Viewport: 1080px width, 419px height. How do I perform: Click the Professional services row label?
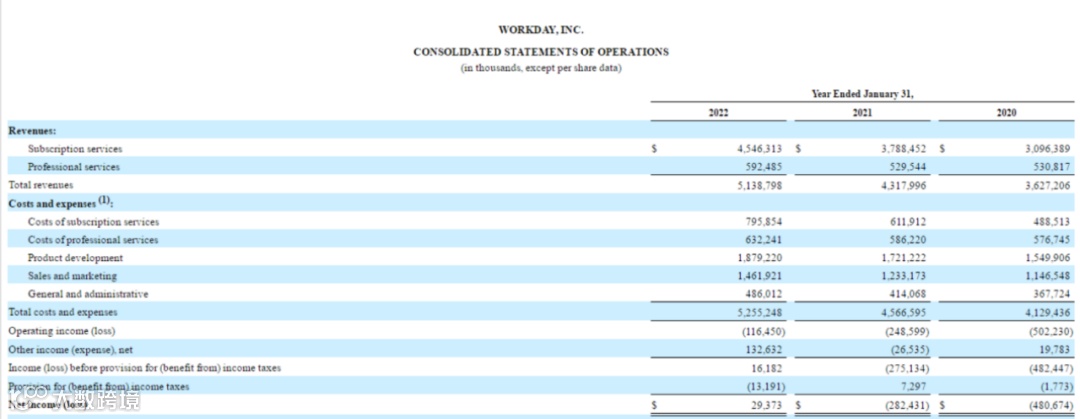[74, 167]
